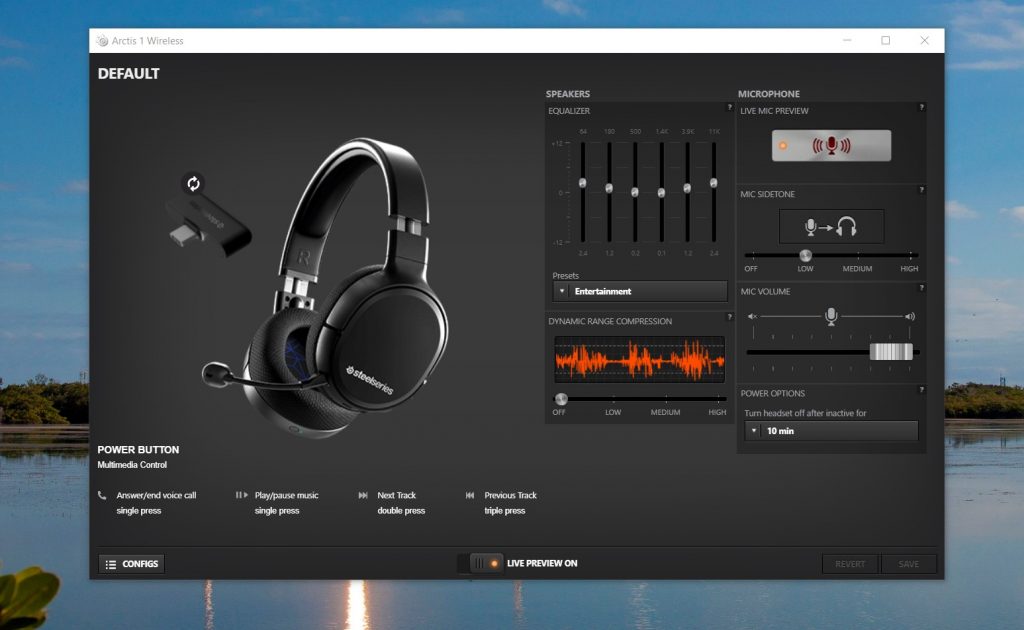Adjust the 64 Hz equalizer slider
This screenshot has width=1024, height=630.
[x=583, y=183]
